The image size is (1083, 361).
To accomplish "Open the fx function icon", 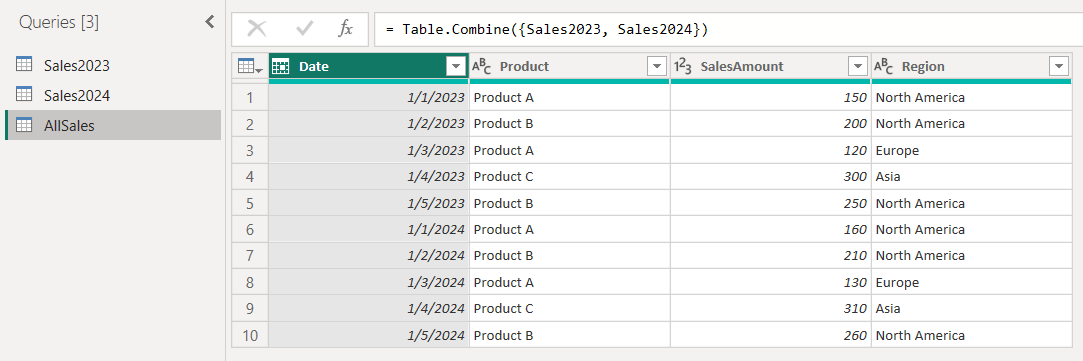I will 345,29.
